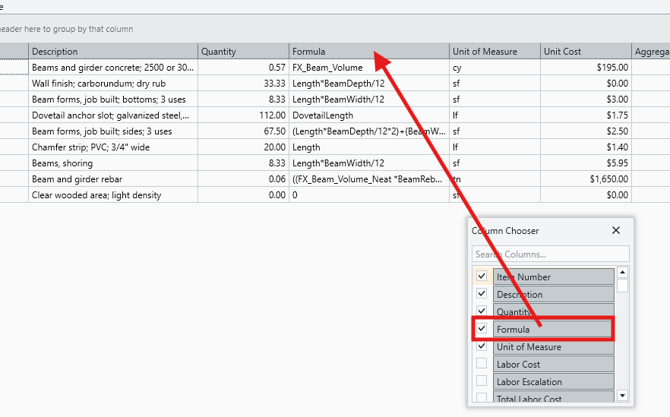The image size is (670, 417).
Task: Uncheck the Description column checkbox
Action: pos(482,294)
